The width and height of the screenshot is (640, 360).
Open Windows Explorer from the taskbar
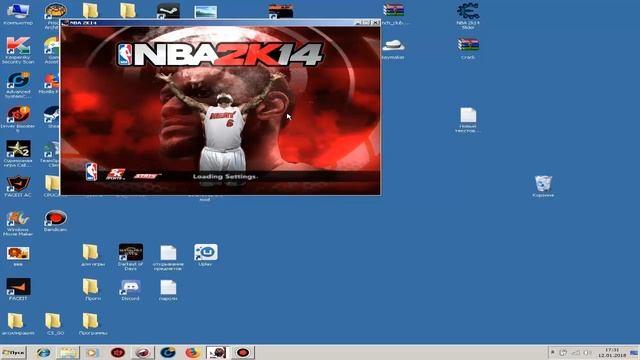[68, 352]
